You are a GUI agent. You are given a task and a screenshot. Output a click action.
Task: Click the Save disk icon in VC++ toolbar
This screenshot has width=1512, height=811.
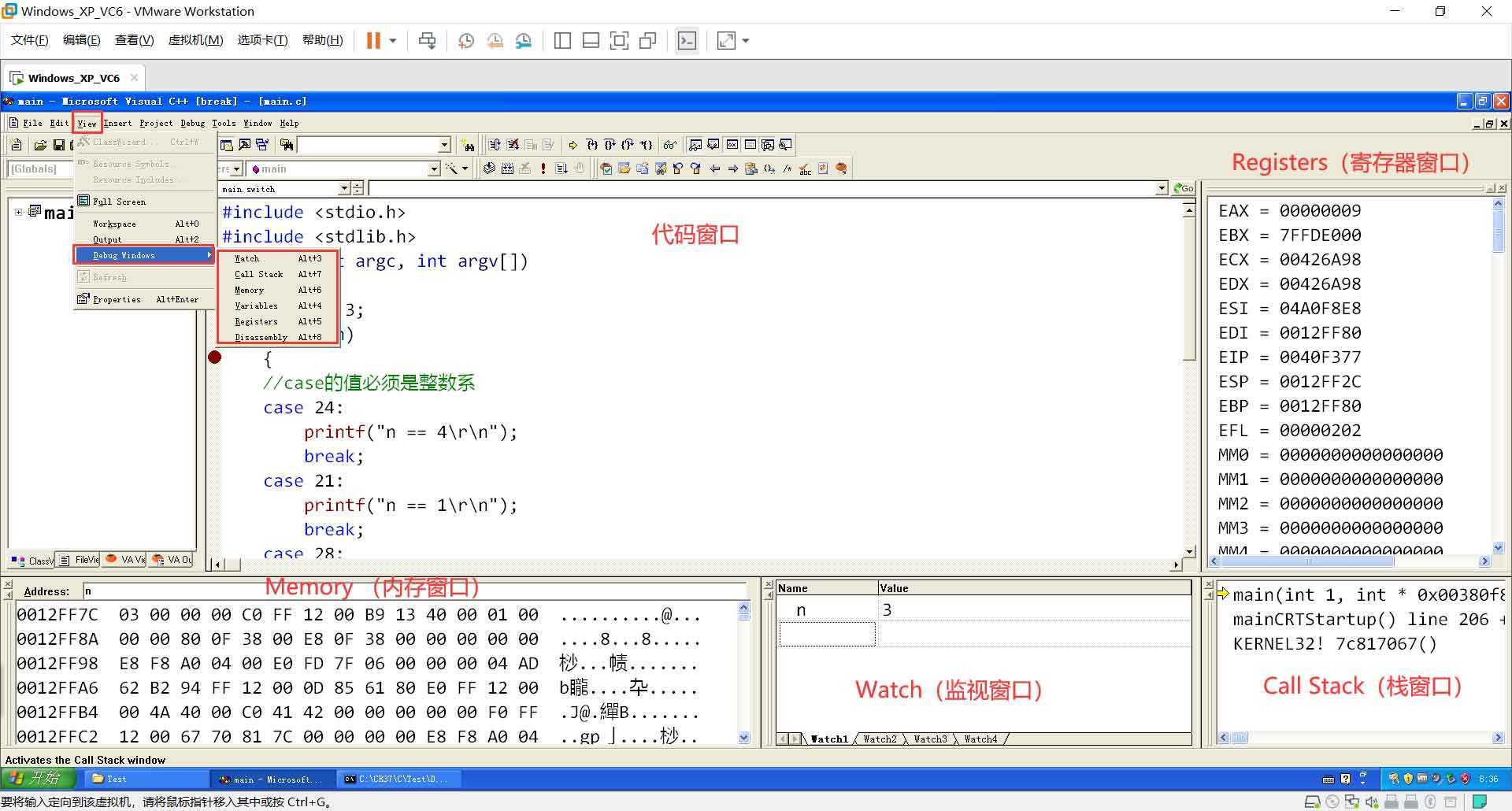click(58, 145)
